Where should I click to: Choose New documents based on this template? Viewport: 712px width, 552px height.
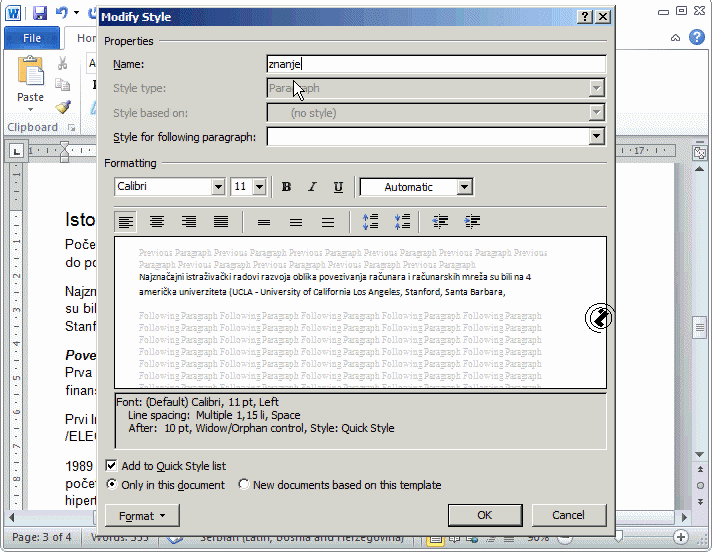pos(245,485)
